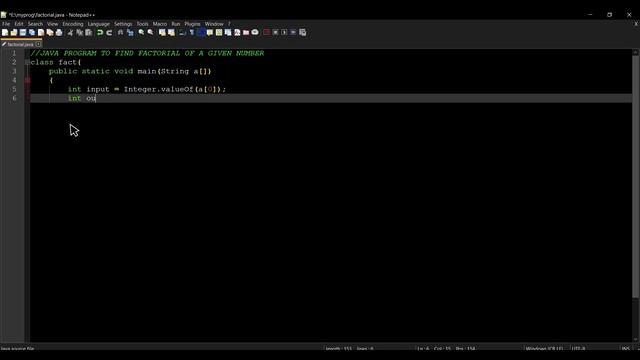Select the factorial.java document tab

point(20,44)
